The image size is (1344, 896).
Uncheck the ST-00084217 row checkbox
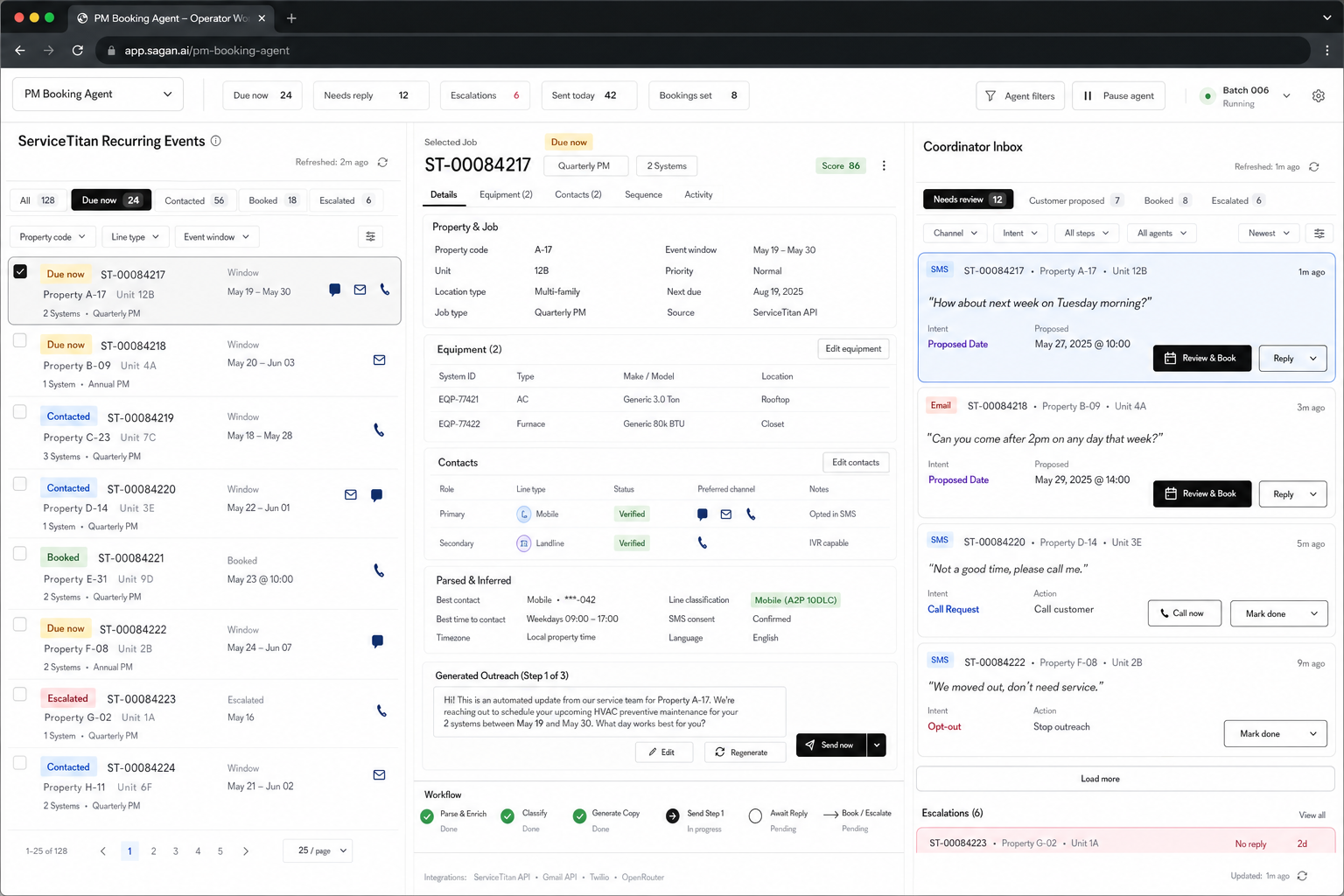click(x=20, y=272)
